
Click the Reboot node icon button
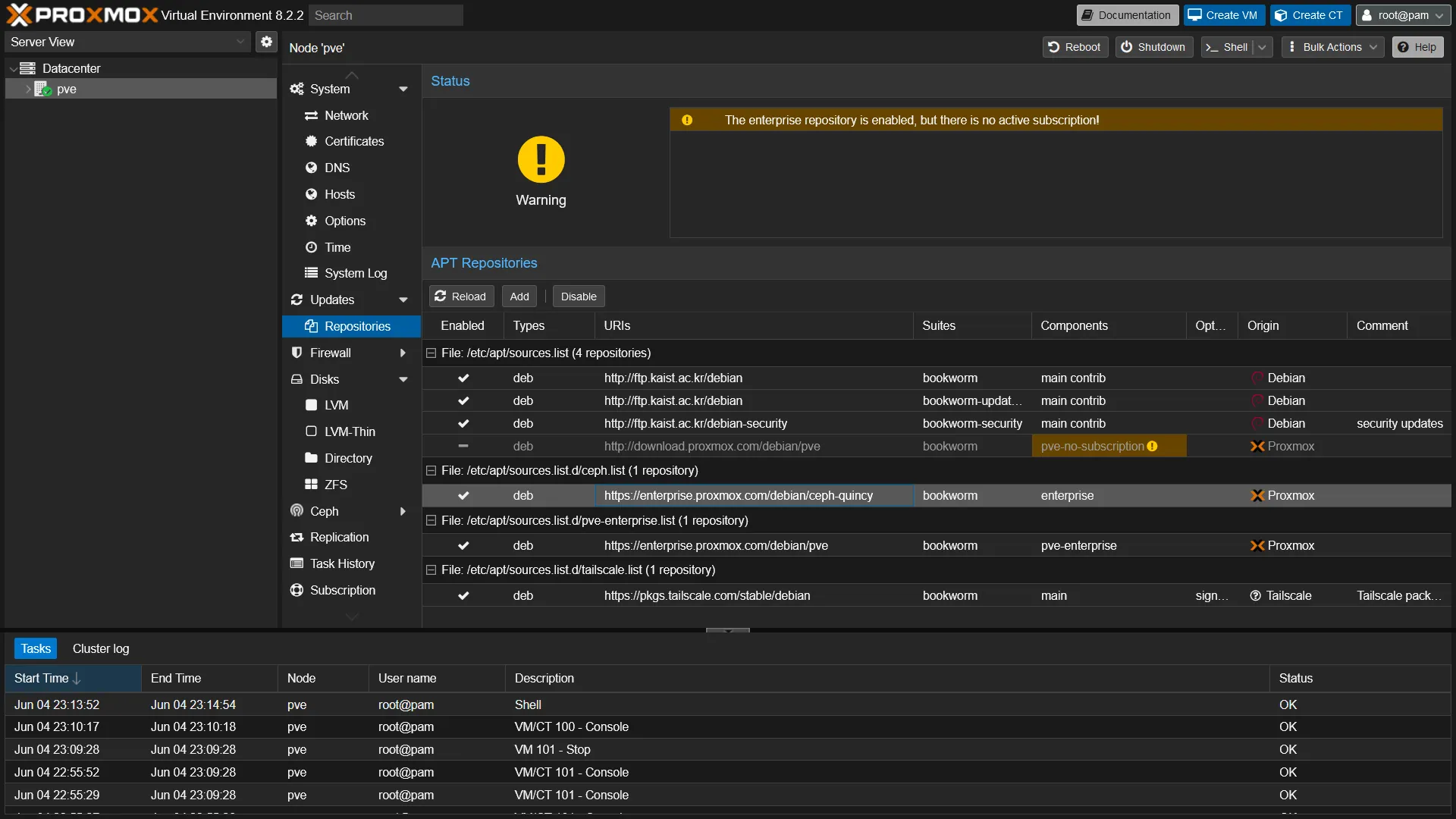pyautogui.click(x=1074, y=47)
